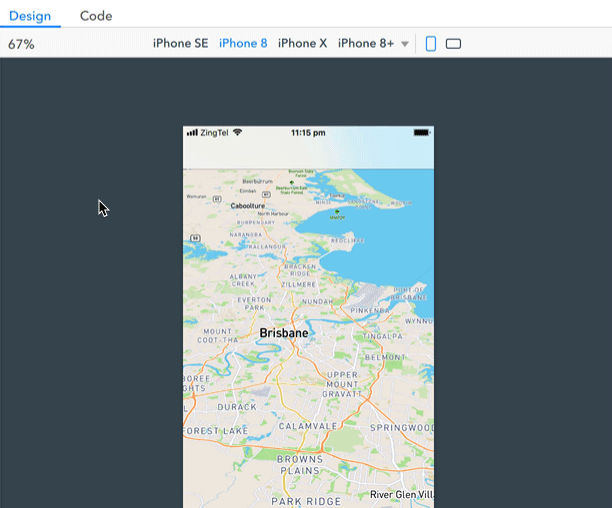Click the PARK RIDGE label on map
612x508 pixels.
point(306,501)
